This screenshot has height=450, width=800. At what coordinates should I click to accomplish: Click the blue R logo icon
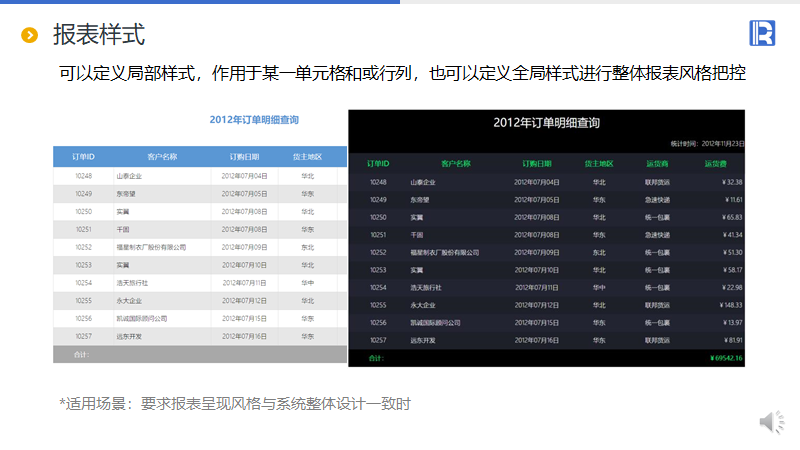click(x=762, y=33)
